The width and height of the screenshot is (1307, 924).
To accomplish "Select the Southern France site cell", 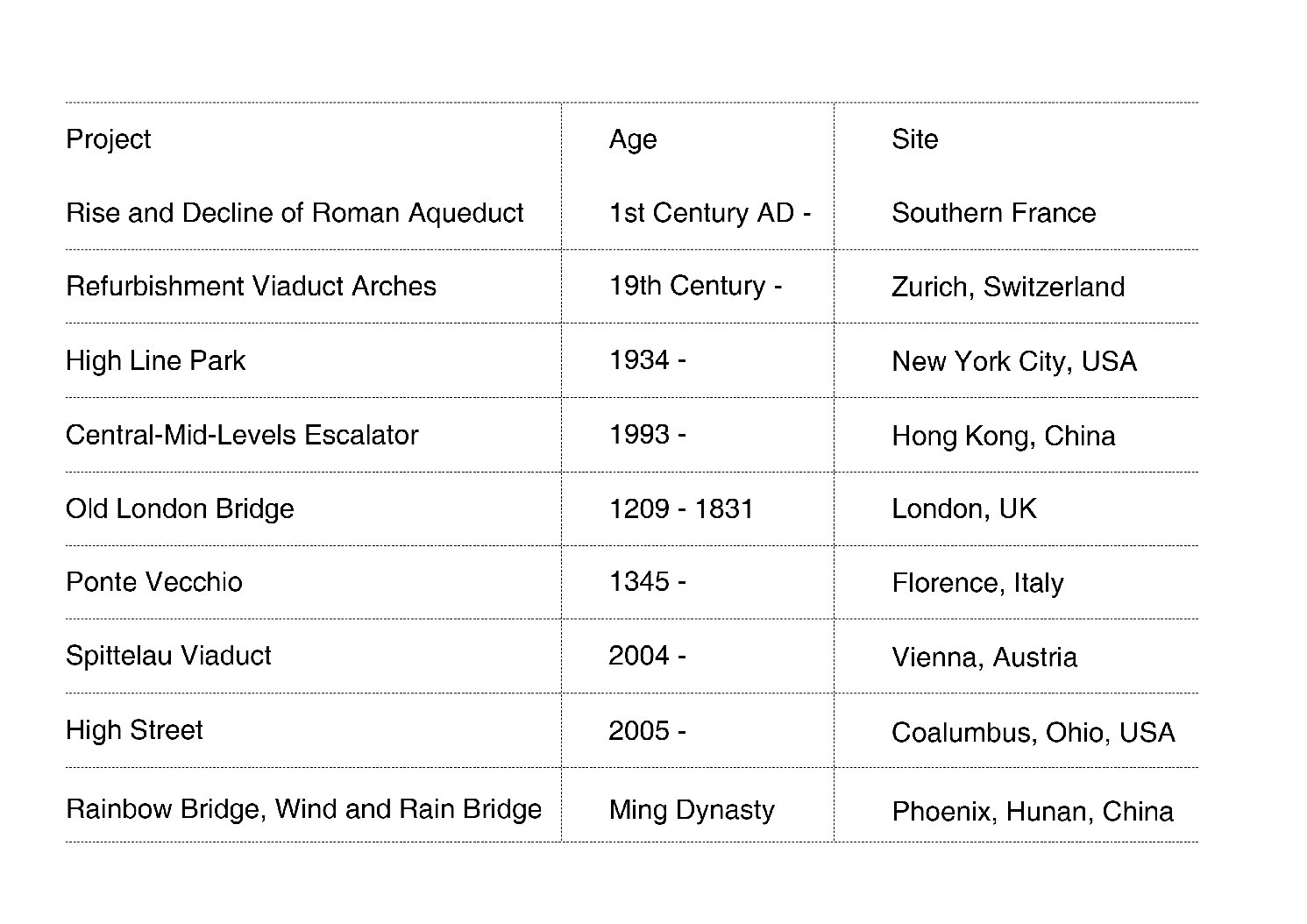I will pos(993,213).
